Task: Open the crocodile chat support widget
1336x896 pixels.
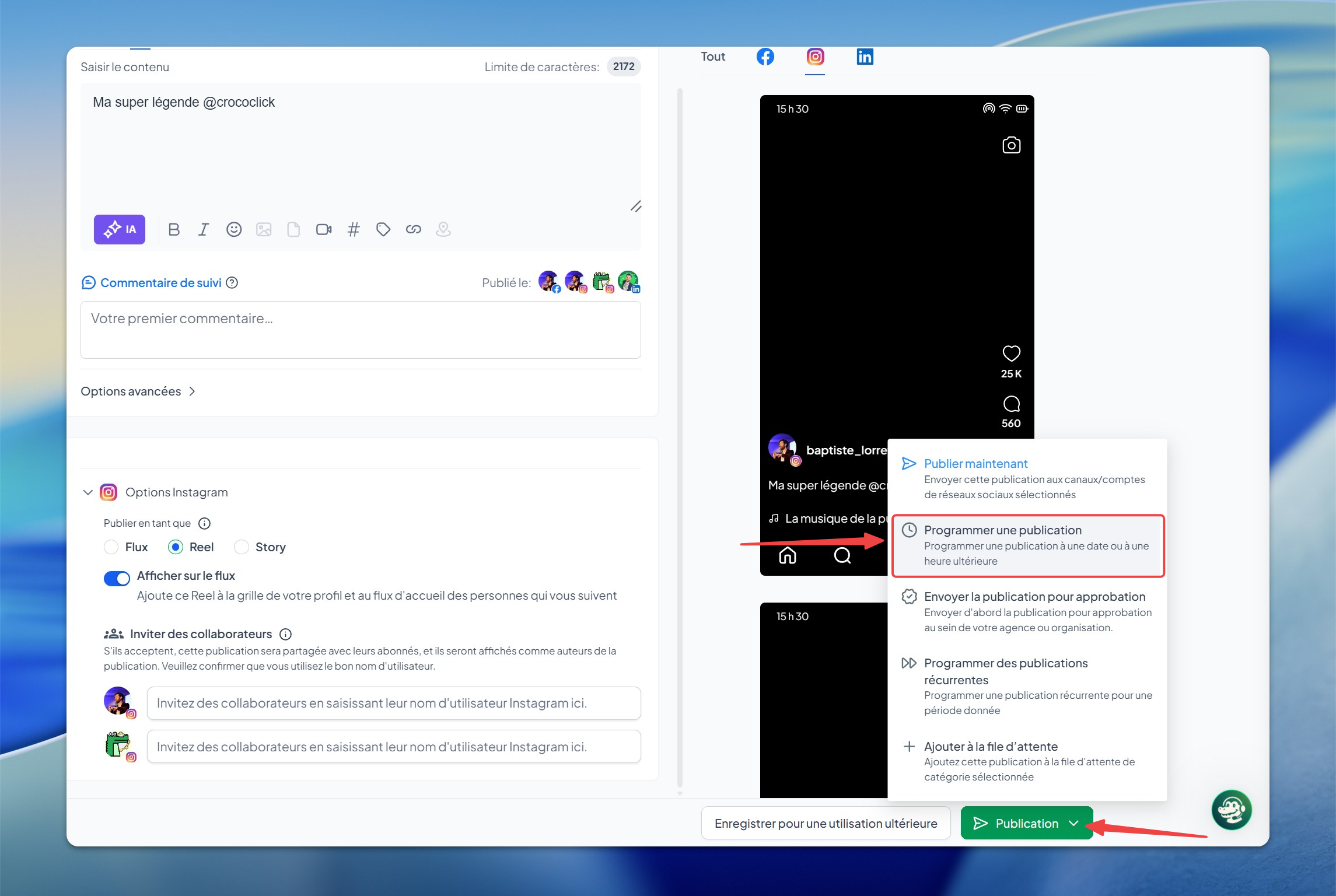Action: point(1232,810)
